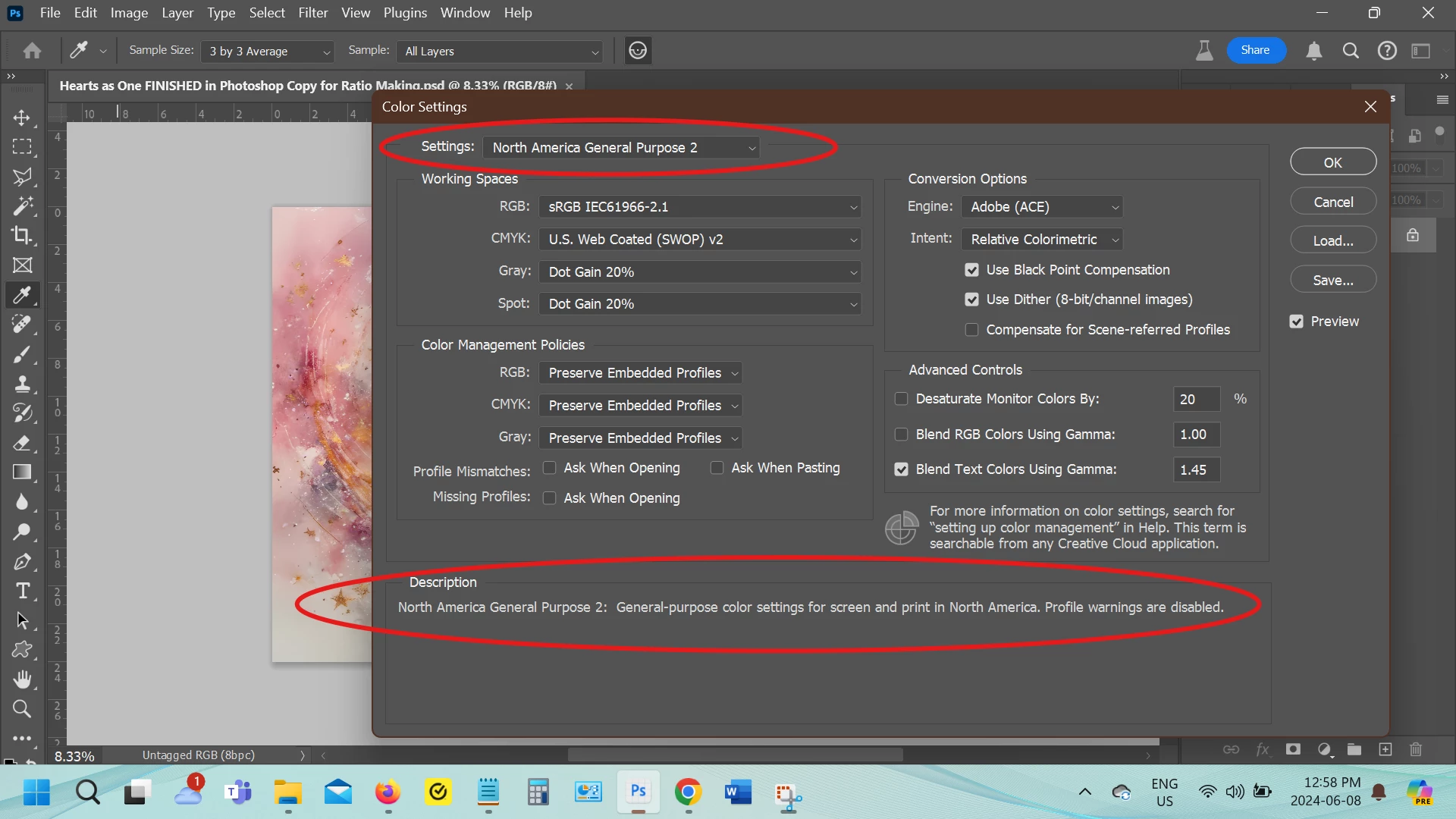Open the Layer menu
The image size is (1456, 819).
(177, 13)
